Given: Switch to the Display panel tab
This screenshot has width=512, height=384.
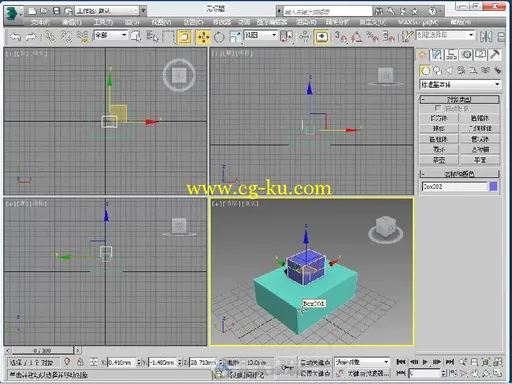Looking at the screenshot, I should pyautogui.click(x=481, y=54).
